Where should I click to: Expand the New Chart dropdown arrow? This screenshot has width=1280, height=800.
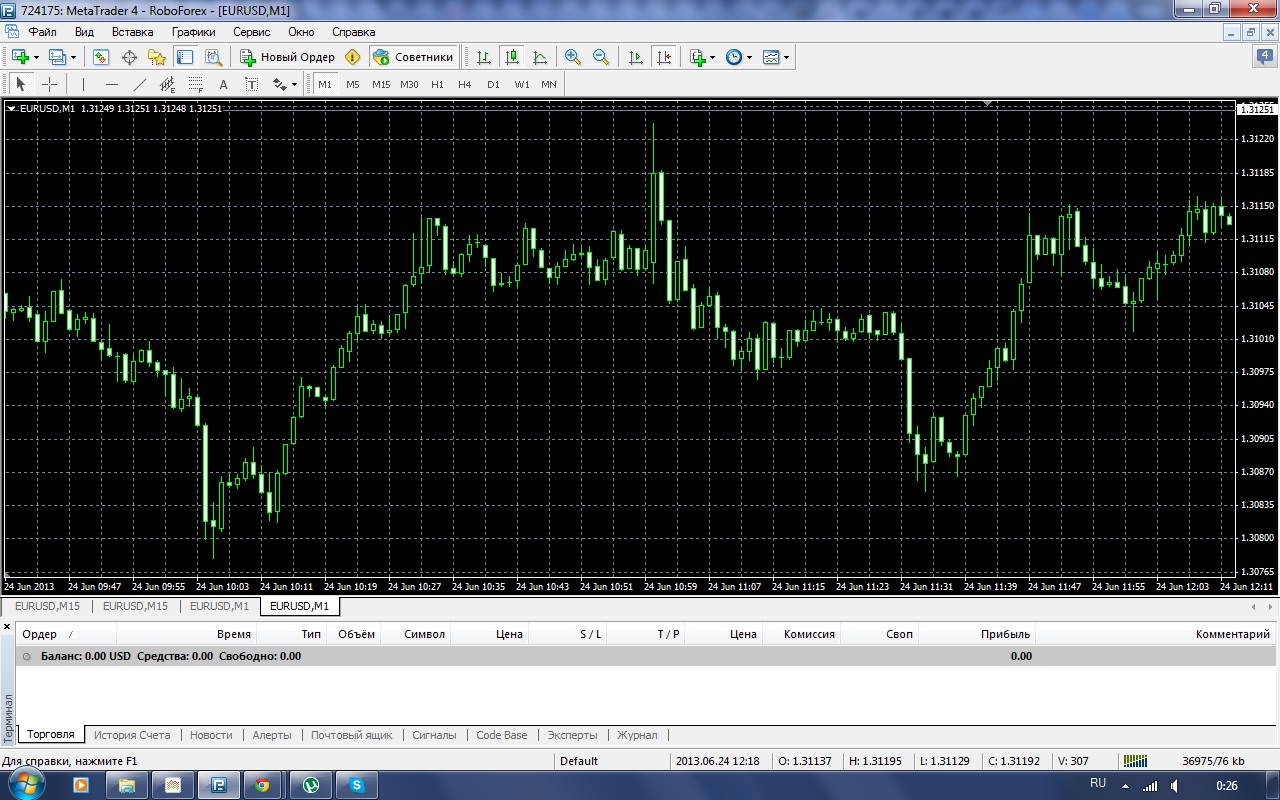click(36, 57)
